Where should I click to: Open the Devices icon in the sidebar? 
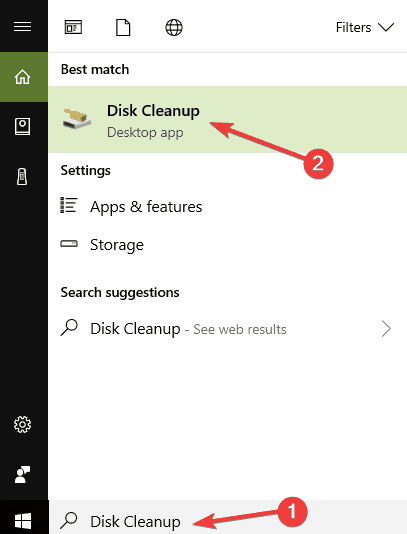[x=22, y=177]
